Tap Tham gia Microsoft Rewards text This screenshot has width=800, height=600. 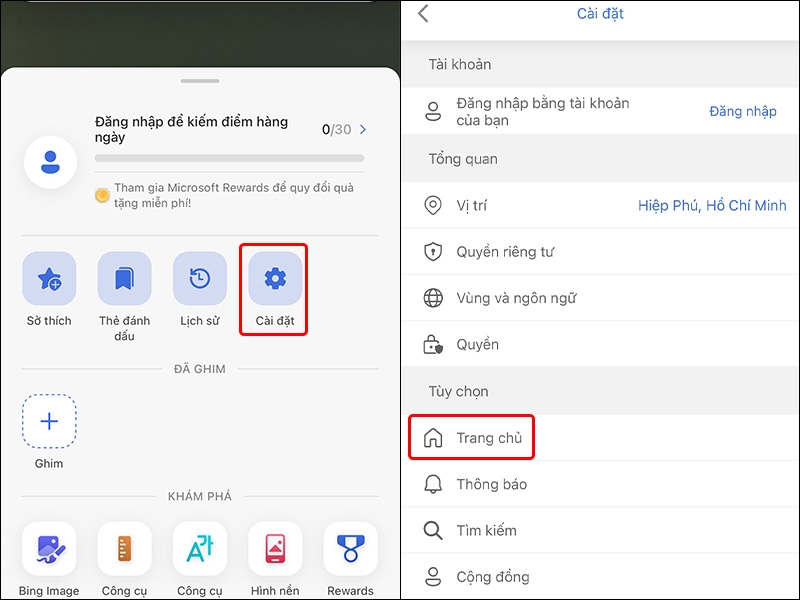coord(234,195)
